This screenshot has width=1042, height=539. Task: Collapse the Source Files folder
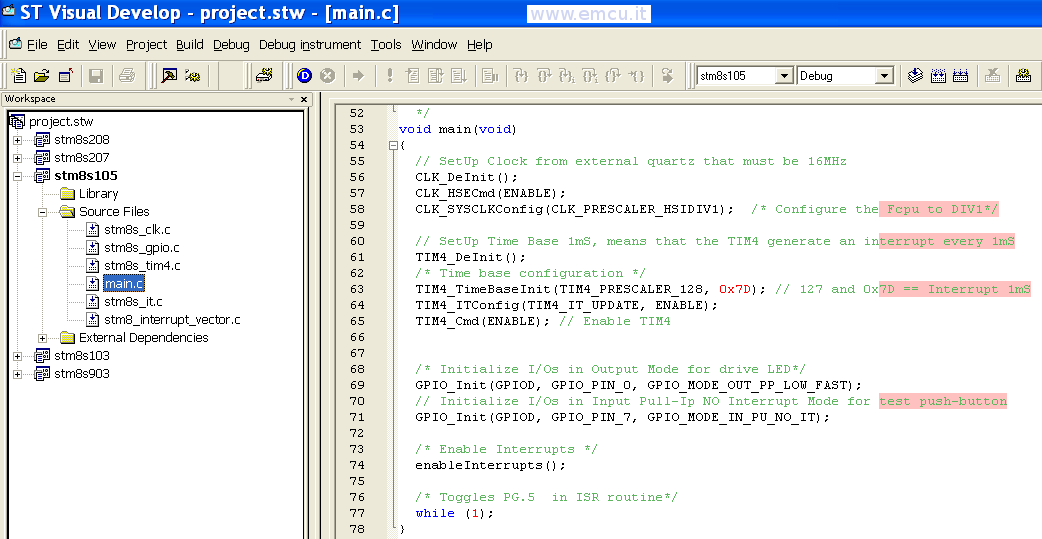tap(43, 212)
